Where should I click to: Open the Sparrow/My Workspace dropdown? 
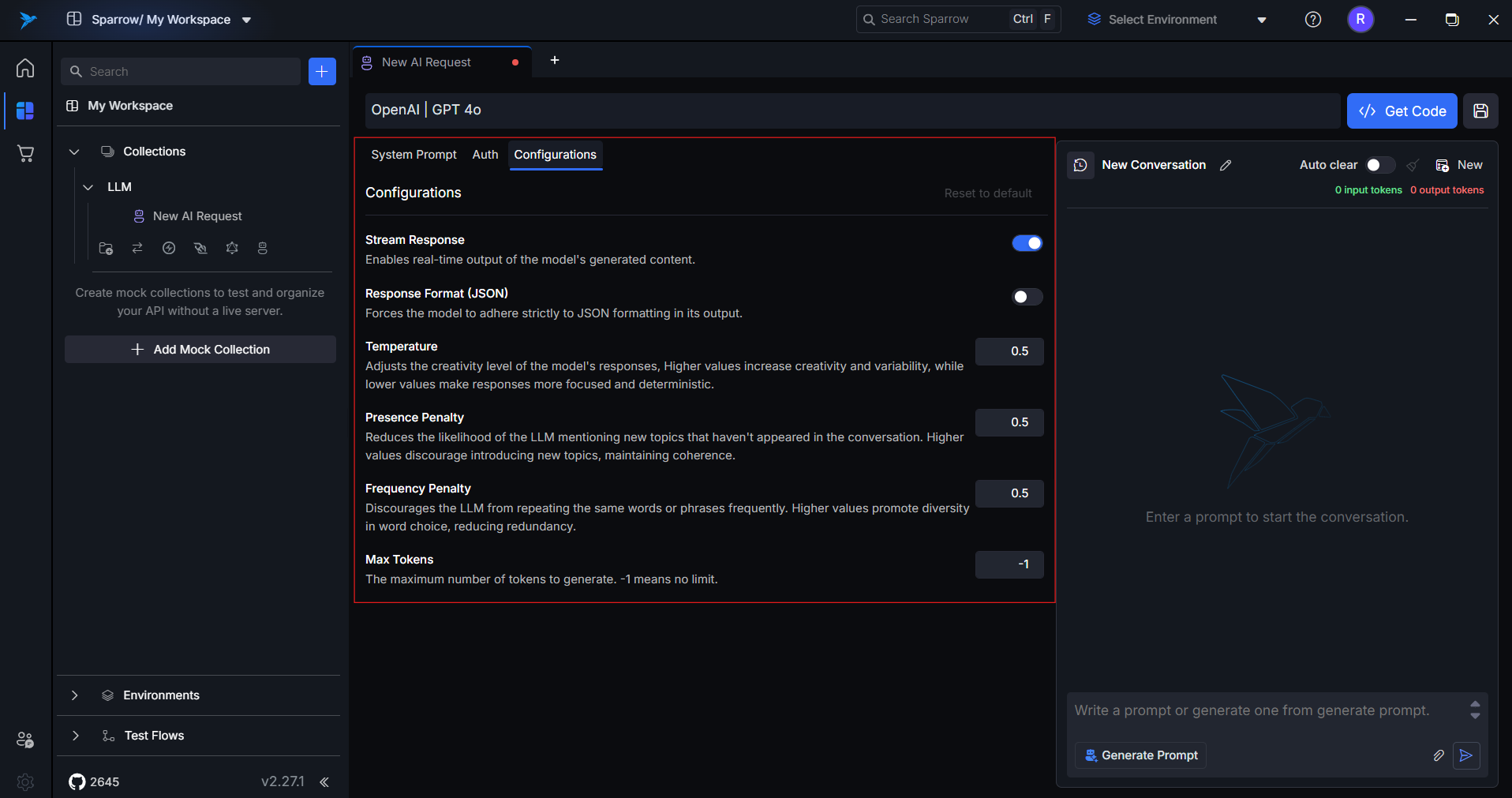click(160, 20)
